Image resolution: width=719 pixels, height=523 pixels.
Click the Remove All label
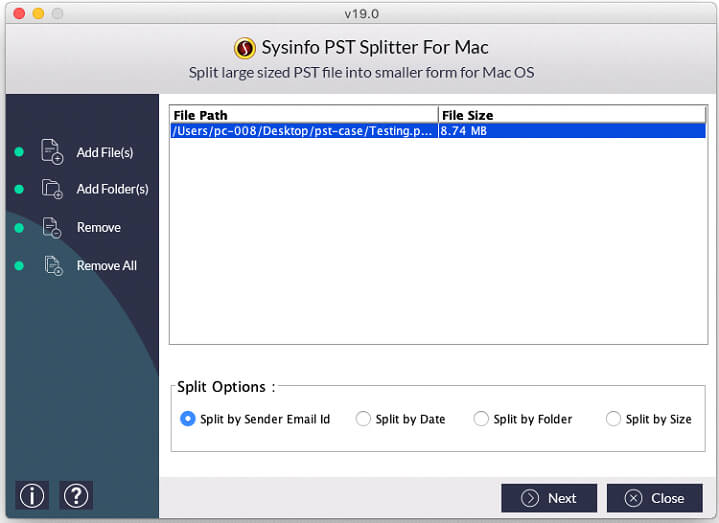(106, 266)
